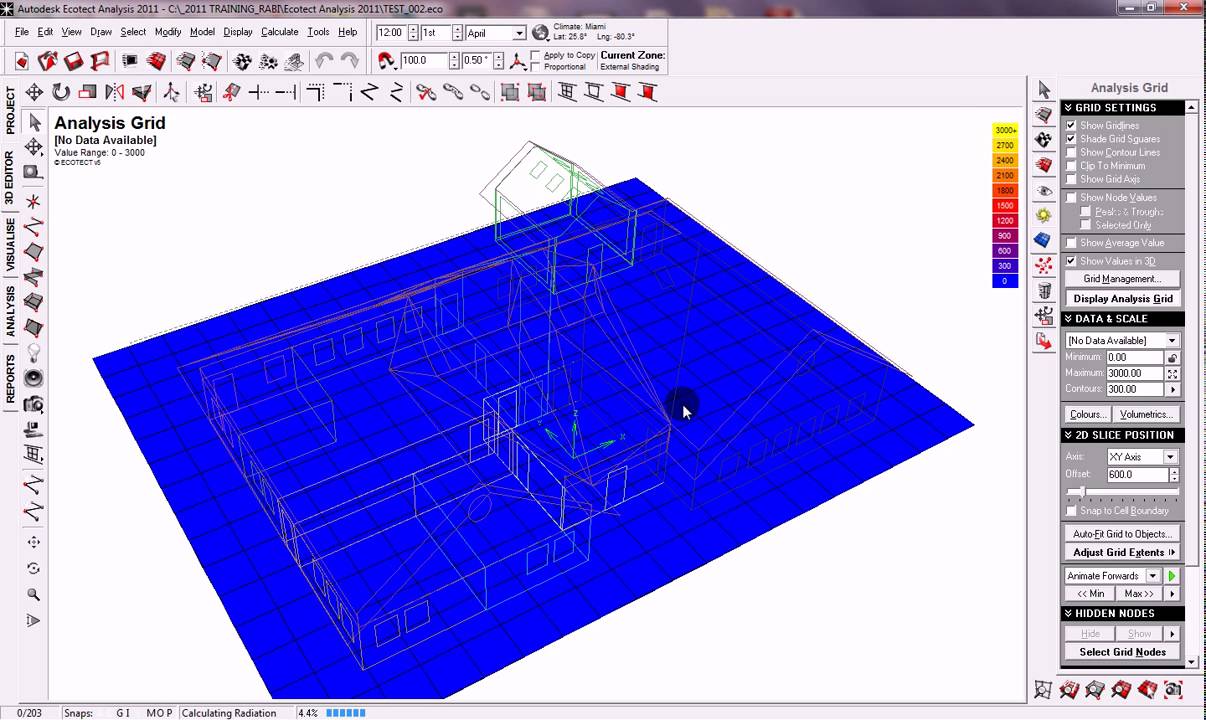
Task: Collapse the 2D SLICE POSITION section
Action: coord(1123,435)
